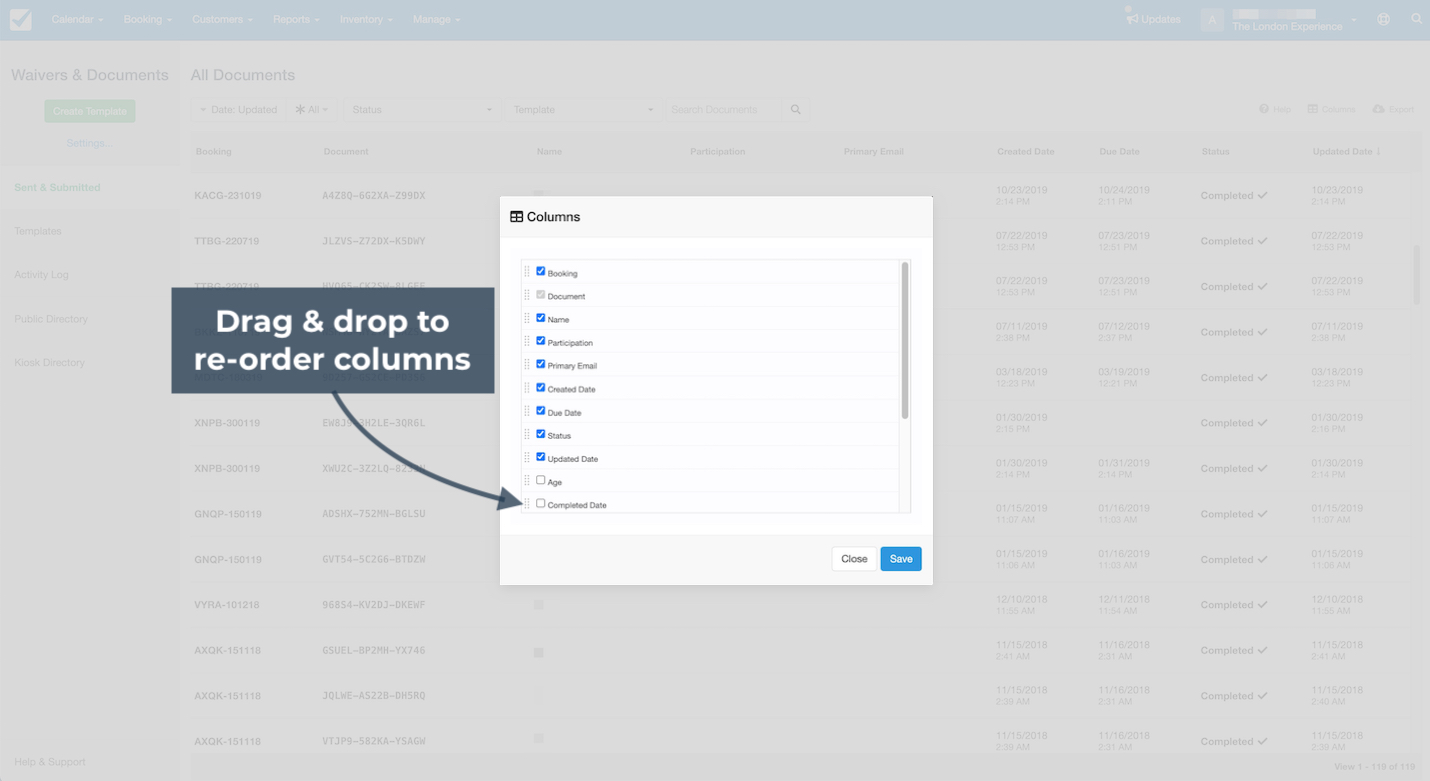Viewport: 1430px width, 781px height.
Task: Uncheck the Created Date column checkbox
Action: [541, 387]
